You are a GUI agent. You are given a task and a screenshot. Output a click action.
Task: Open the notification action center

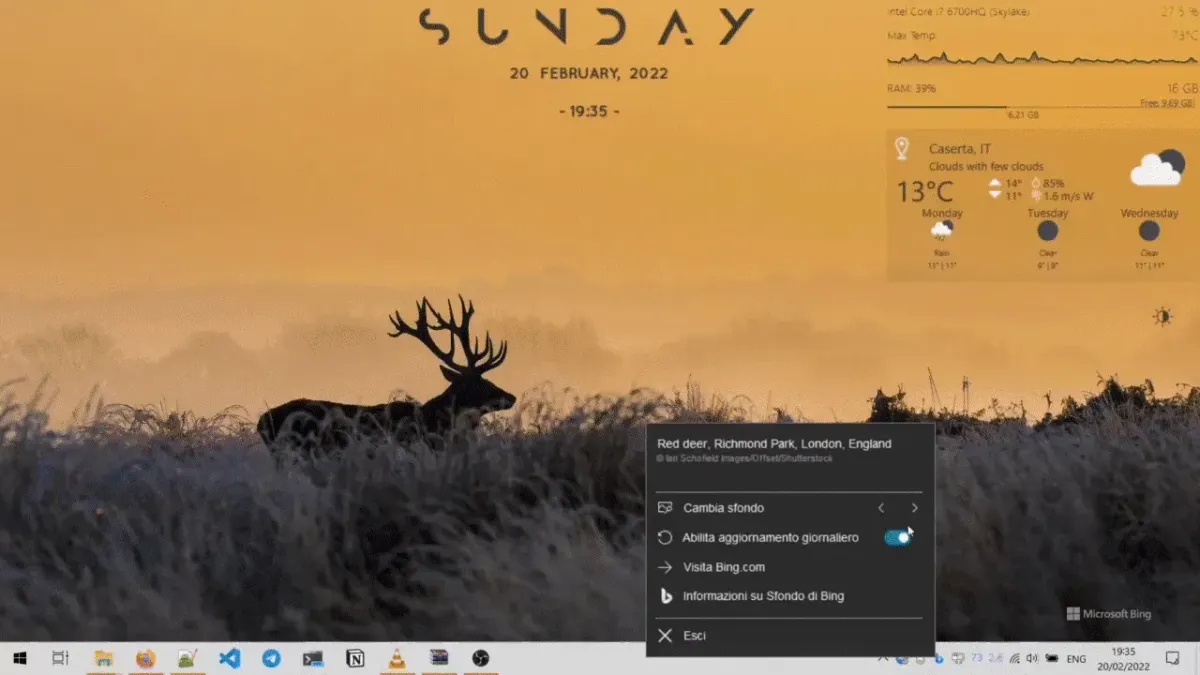pyautogui.click(x=1172, y=658)
